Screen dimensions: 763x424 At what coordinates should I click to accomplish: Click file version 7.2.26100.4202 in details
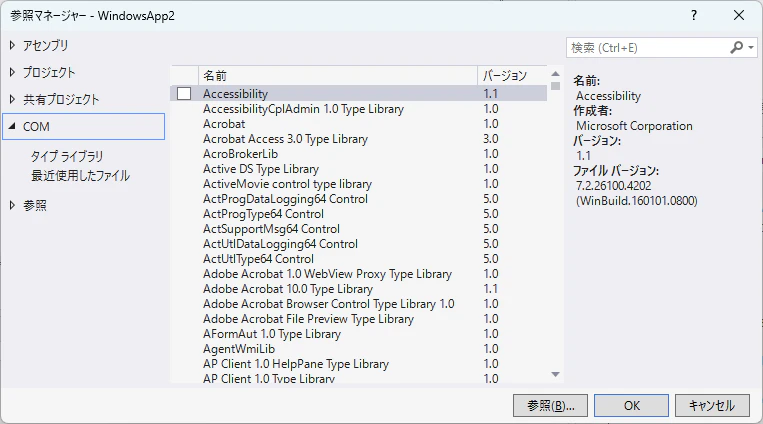614,185
